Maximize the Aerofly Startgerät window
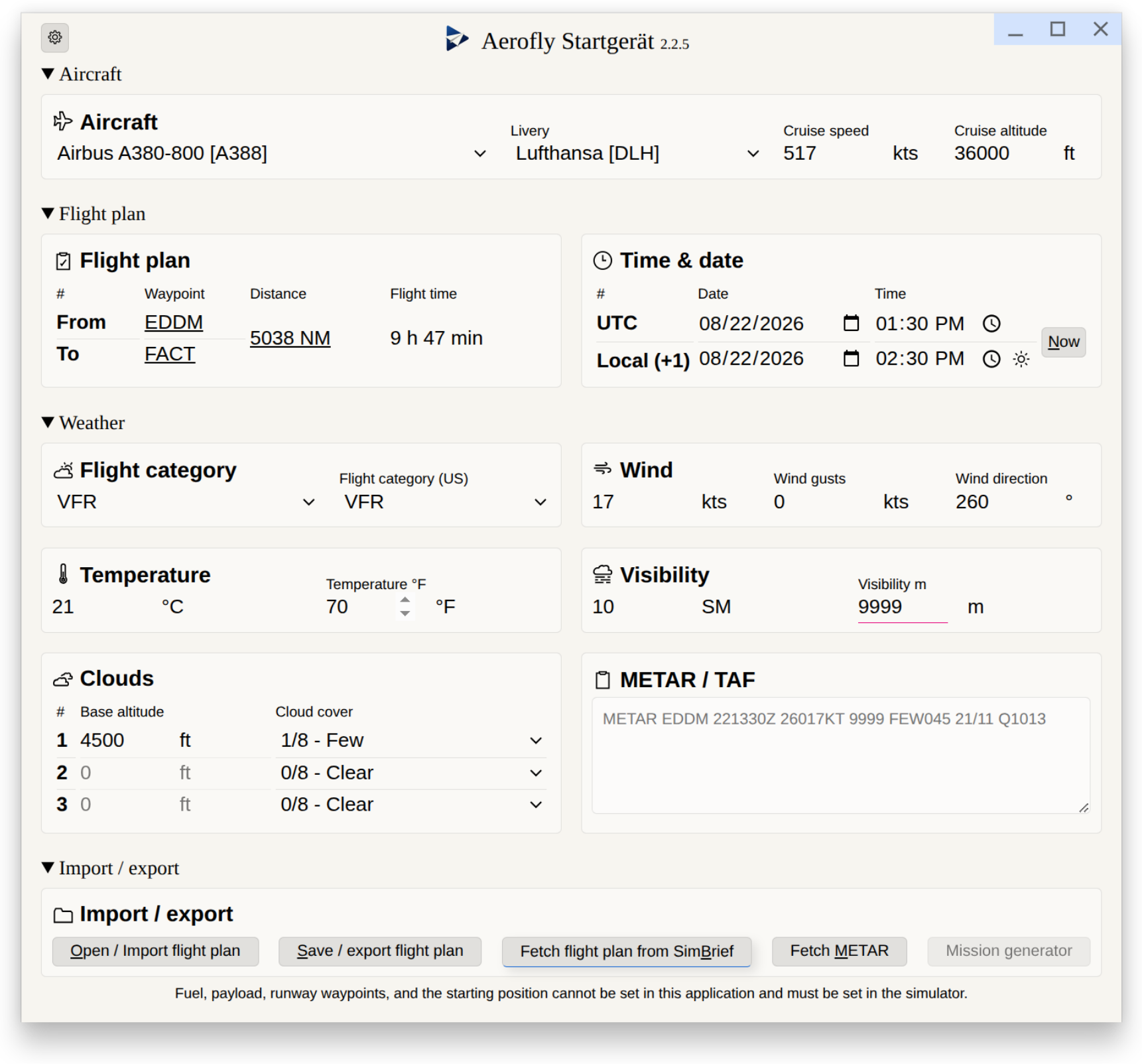 (1058, 30)
